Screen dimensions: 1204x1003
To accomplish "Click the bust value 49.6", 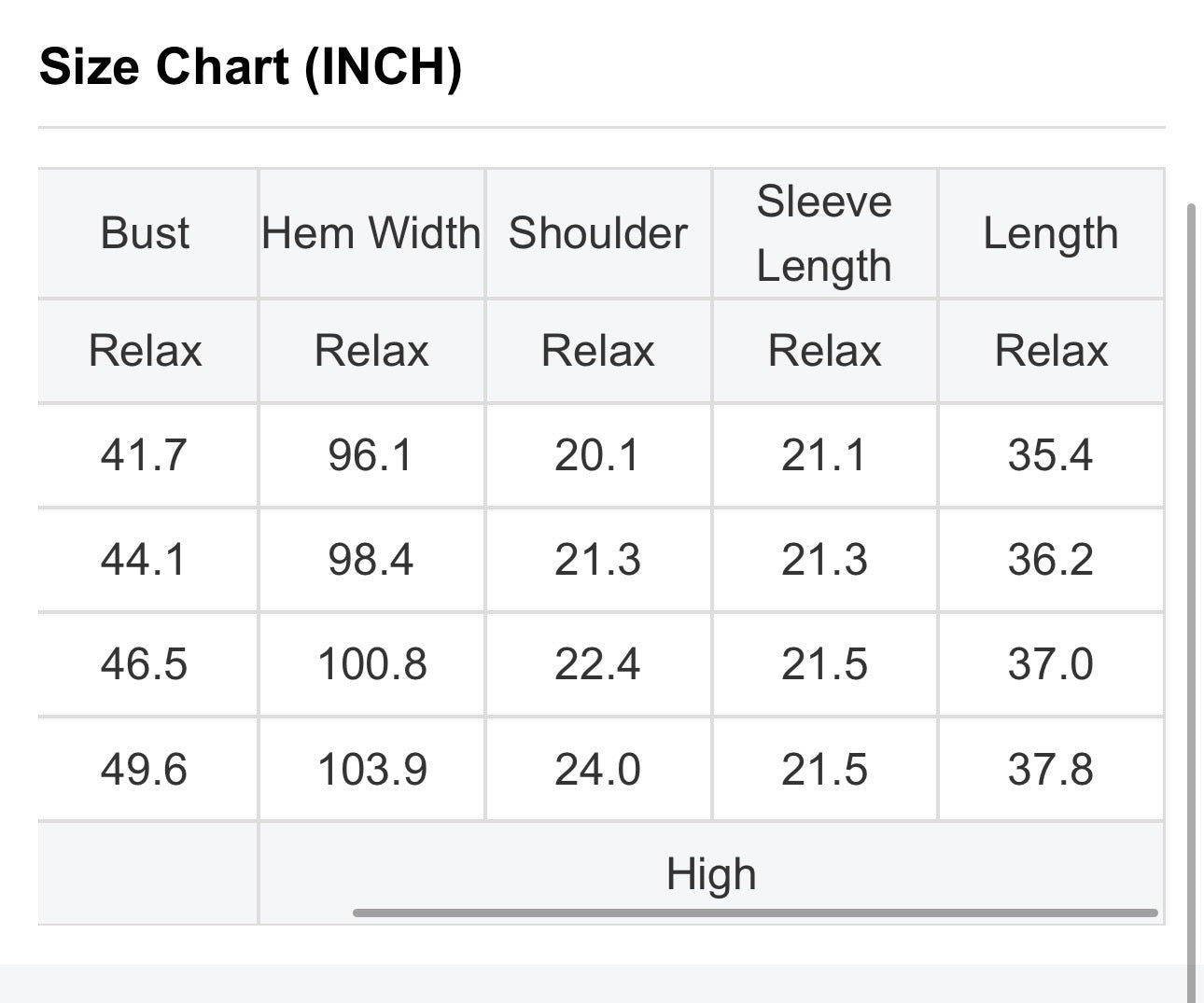I will point(145,770).
